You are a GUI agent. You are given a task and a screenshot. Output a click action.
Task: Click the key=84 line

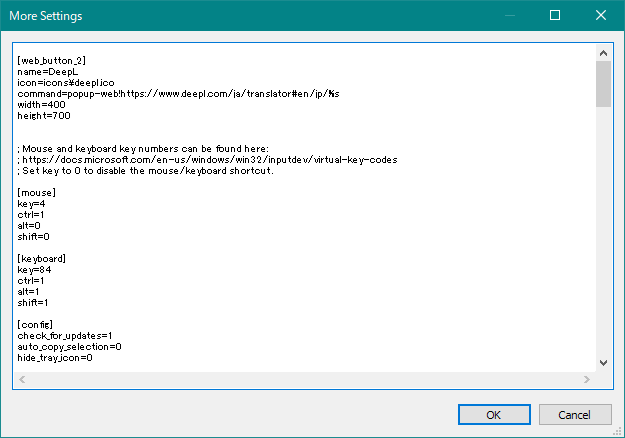pyautogui.click(x=34, y=269)
